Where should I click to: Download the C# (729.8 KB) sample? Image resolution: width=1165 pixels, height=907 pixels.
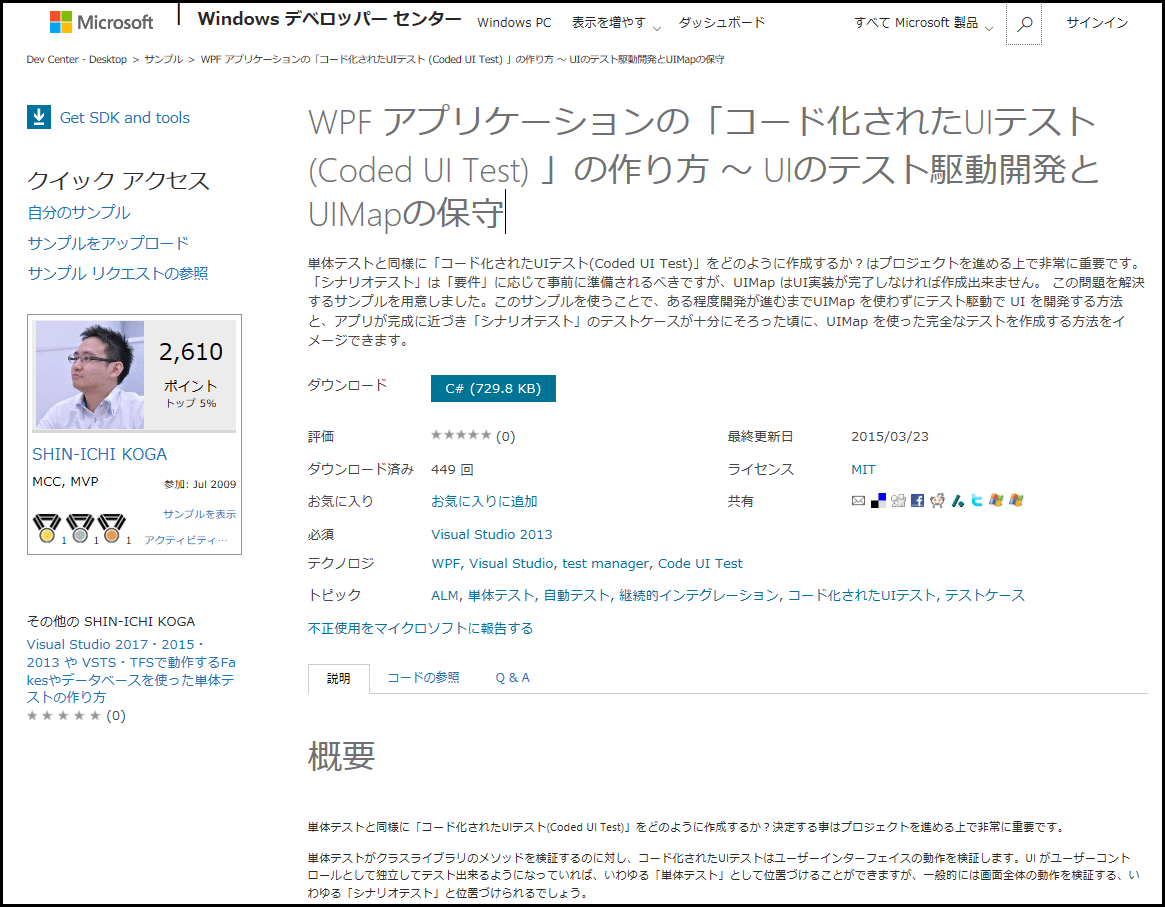tap(493, 389)
